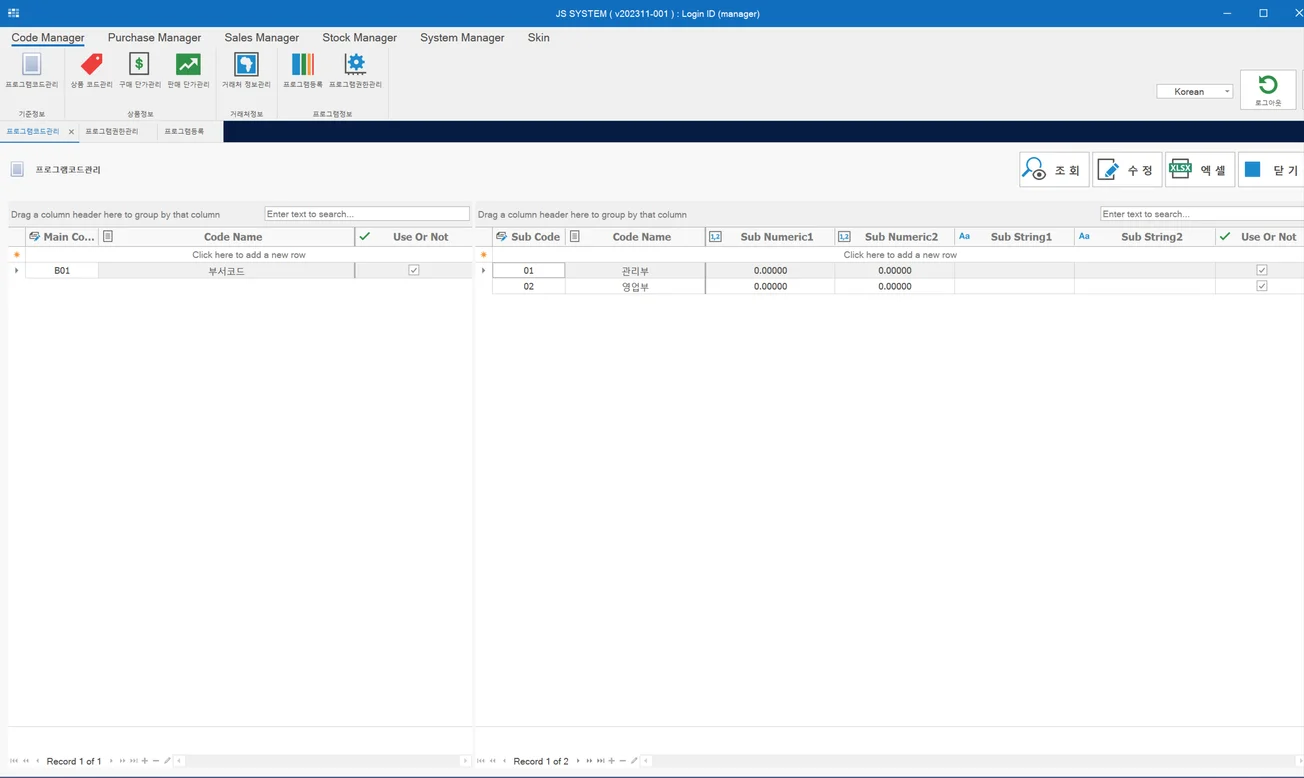Open the Purchase Manager ribbon tab
This screenshot has height=778, width=1304.
(x=154, y=37)
